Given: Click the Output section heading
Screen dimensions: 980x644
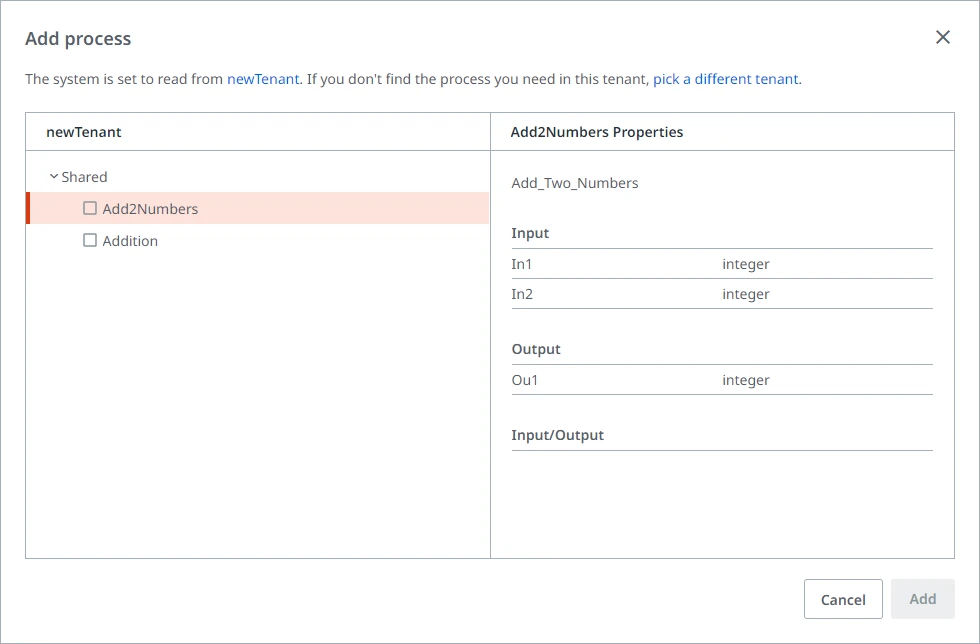Looking at the screenshot, I should (536, 349).
